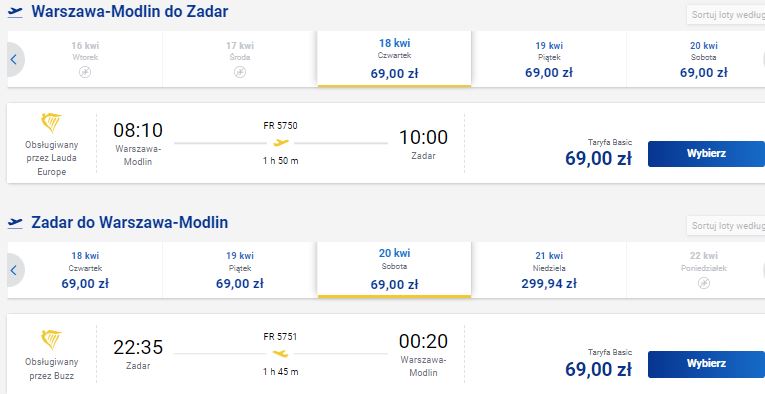Click the yellow plane icon under FR 5751

coord(281,353)
